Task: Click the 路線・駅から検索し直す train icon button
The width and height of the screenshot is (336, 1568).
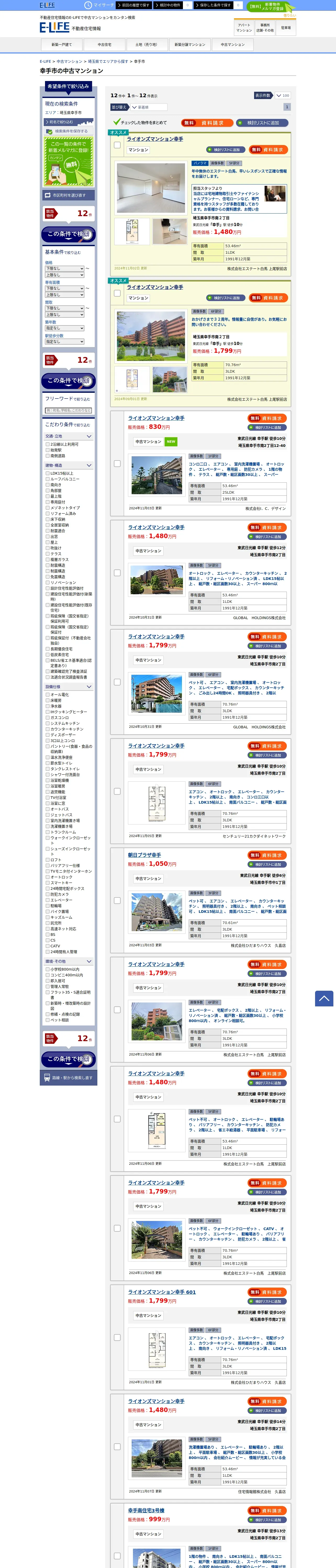Action: click(68, 1077)
